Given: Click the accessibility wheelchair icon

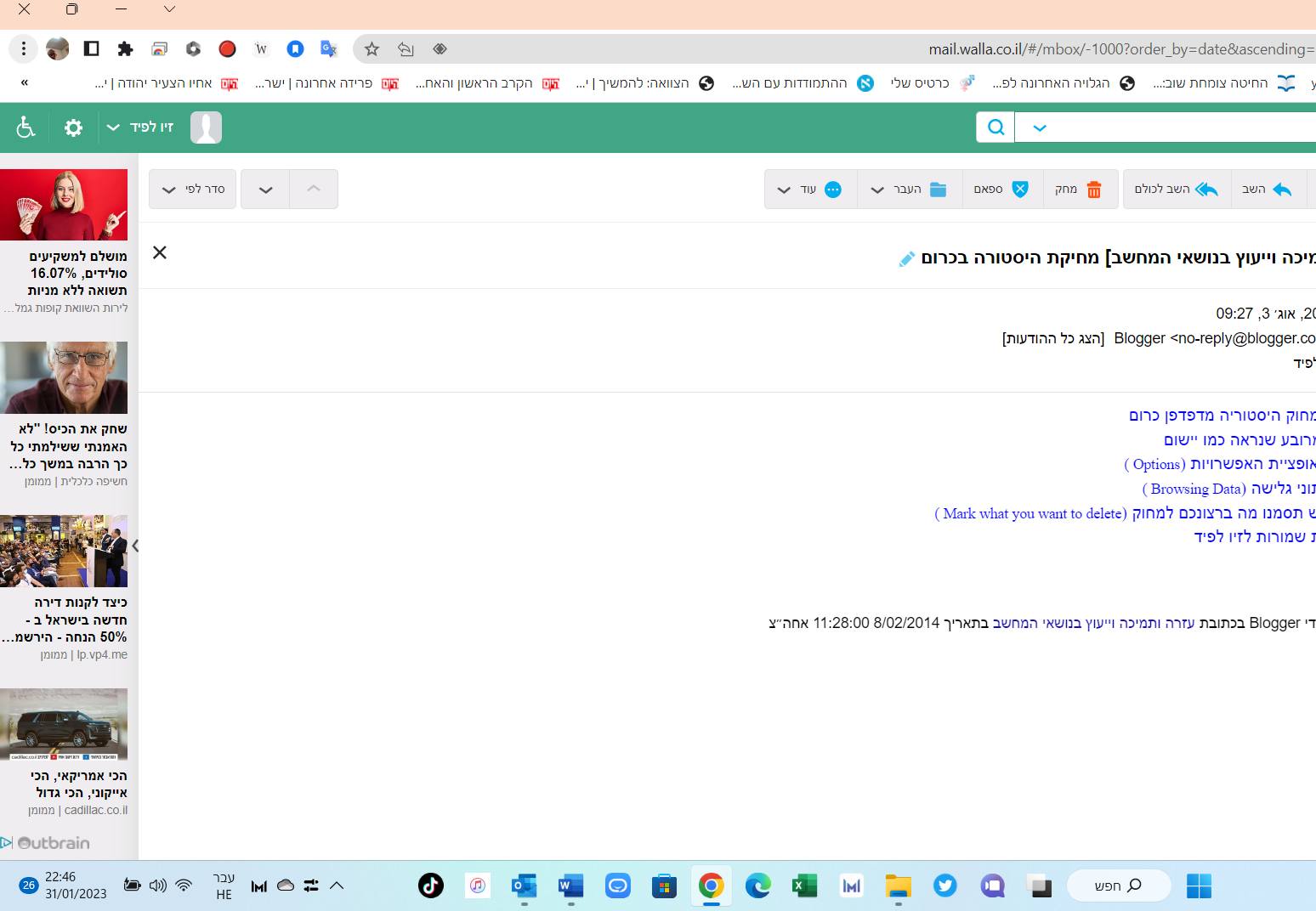Looking at the screenshot, I should click(26, 127).
